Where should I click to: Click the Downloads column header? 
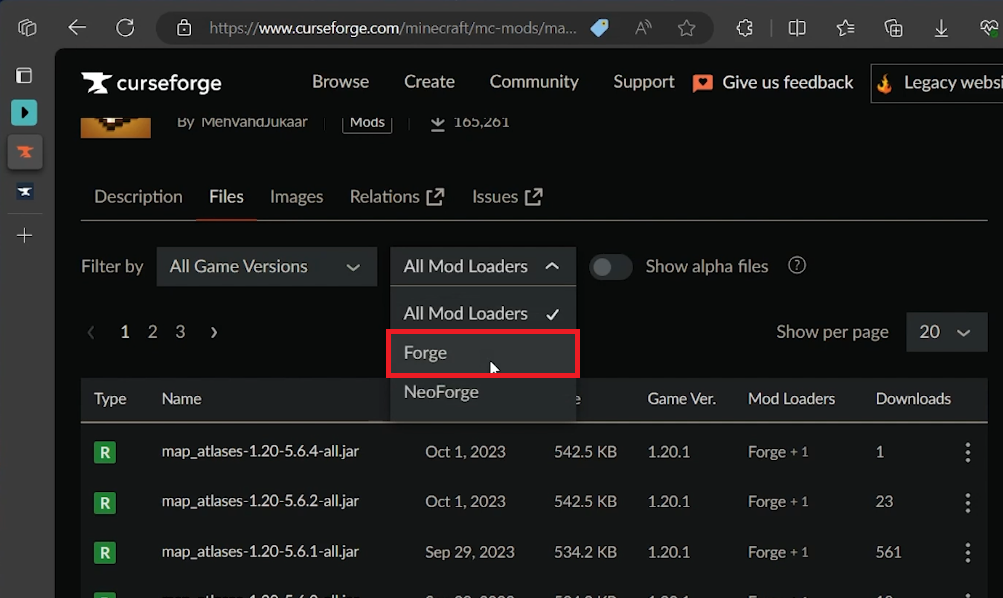(913, 398)
